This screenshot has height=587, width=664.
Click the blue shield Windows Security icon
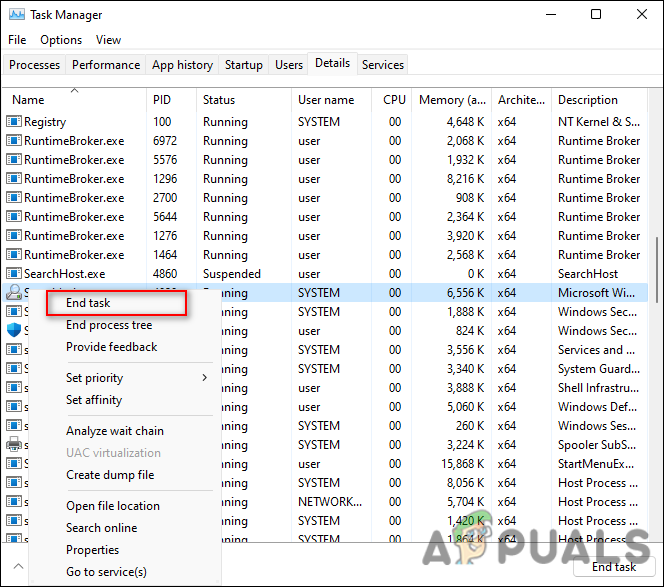click(x=14, y=330)
